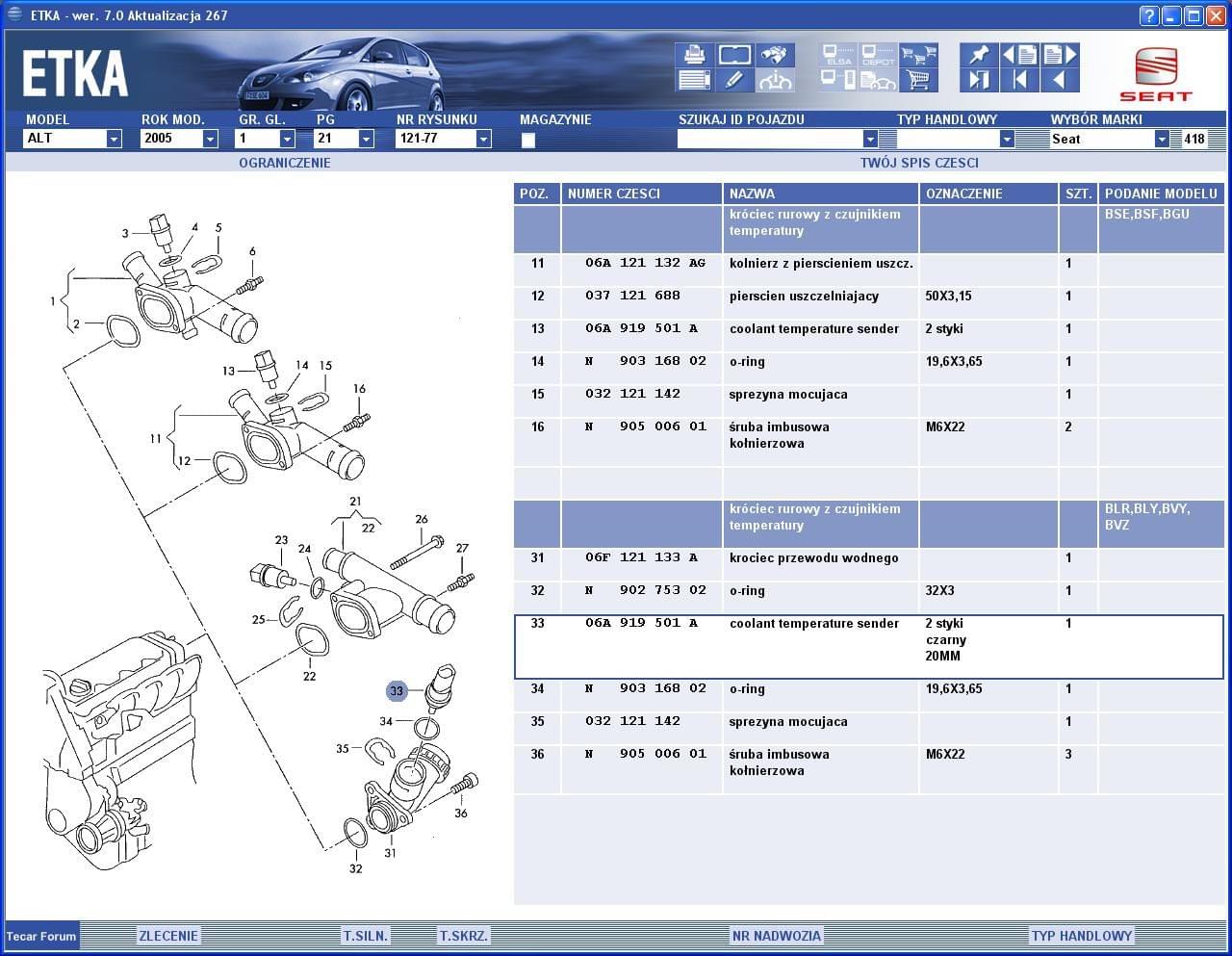This screenshot has height=956, width=1232.
Task: Click the help question mark button
Action: [1148, 15]
